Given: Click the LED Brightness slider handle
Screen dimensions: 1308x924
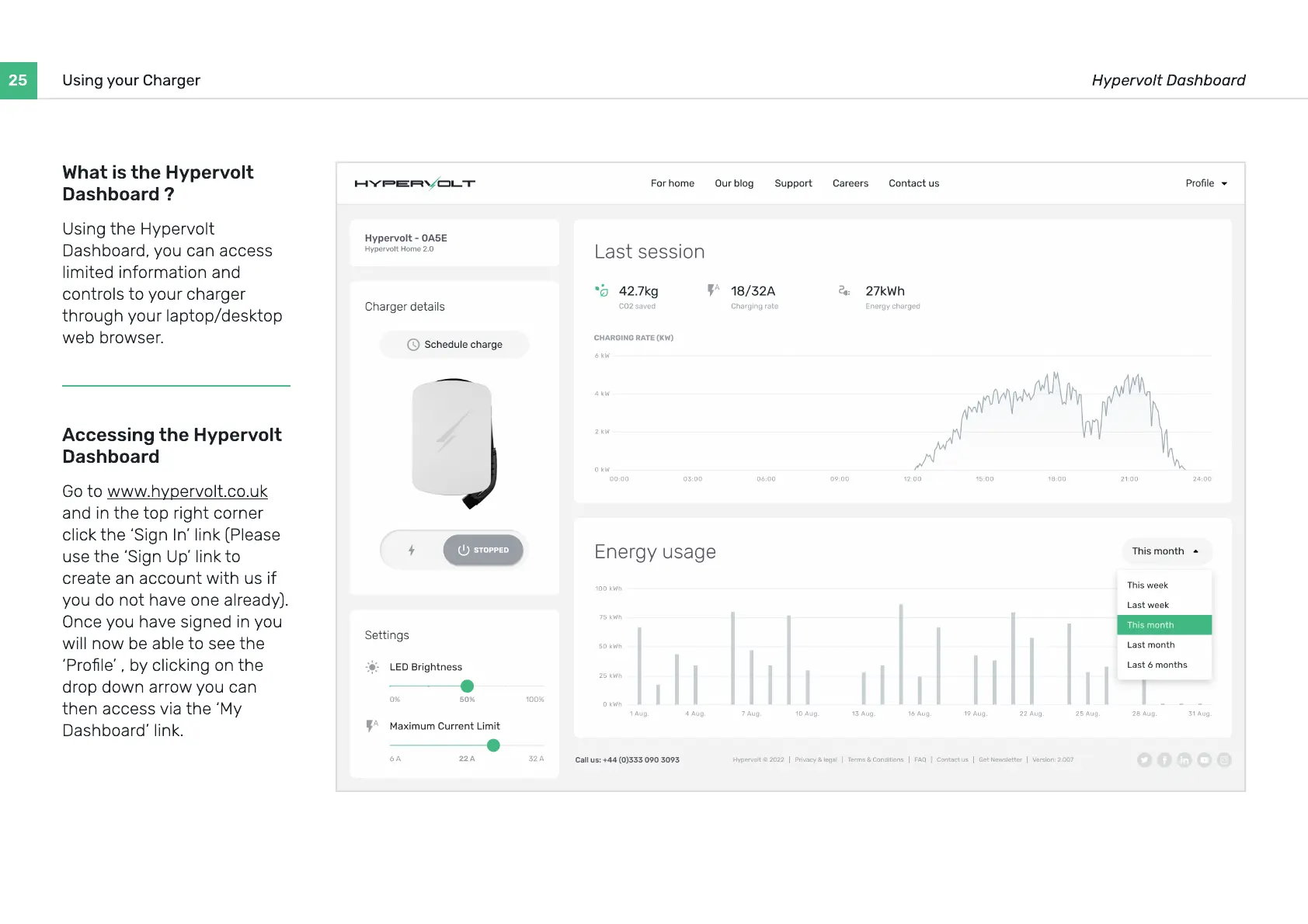Looking at the screenshot, I should (x=467, y=686).
